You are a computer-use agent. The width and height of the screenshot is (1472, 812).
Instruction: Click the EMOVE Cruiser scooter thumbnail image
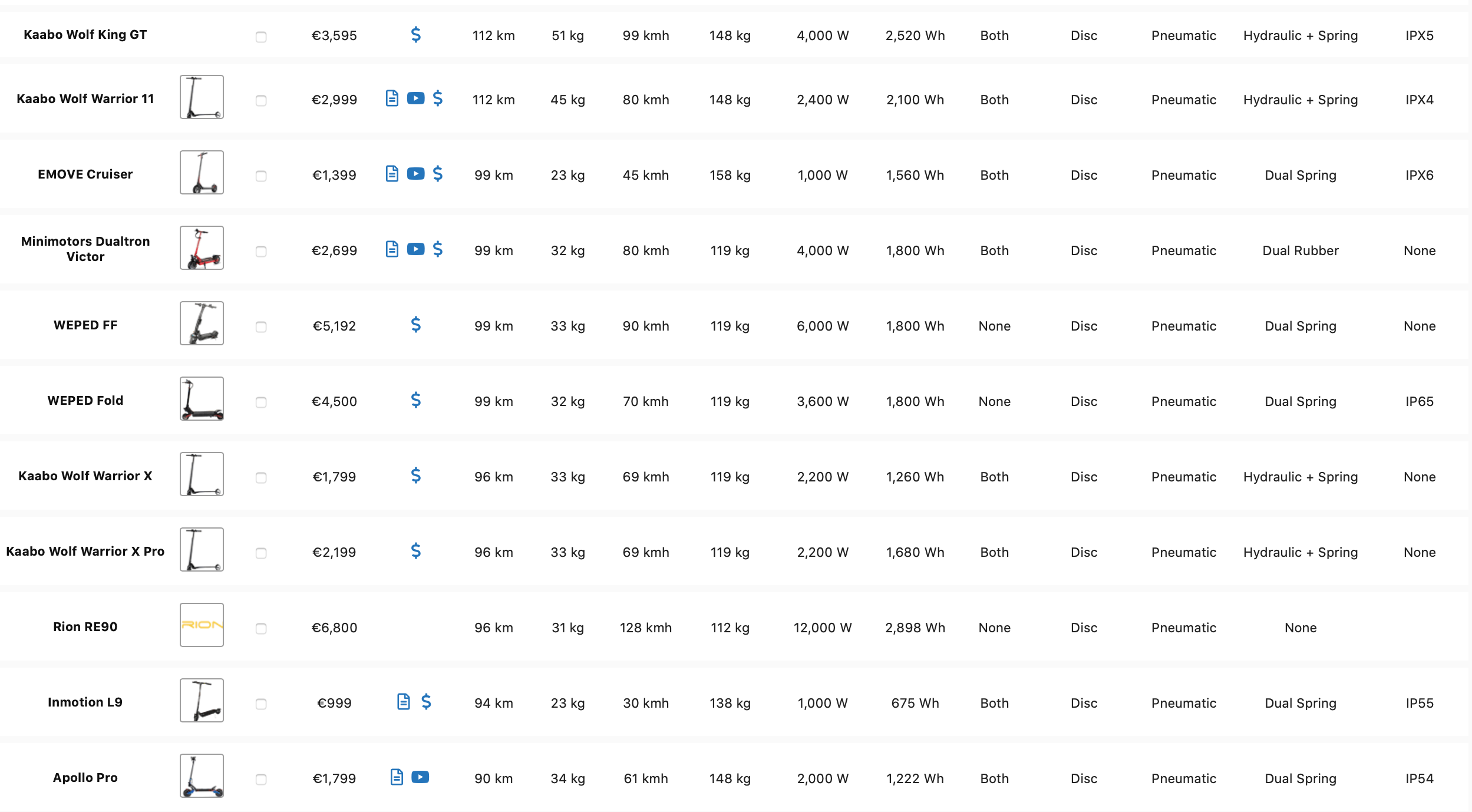(x=202, y=172)
